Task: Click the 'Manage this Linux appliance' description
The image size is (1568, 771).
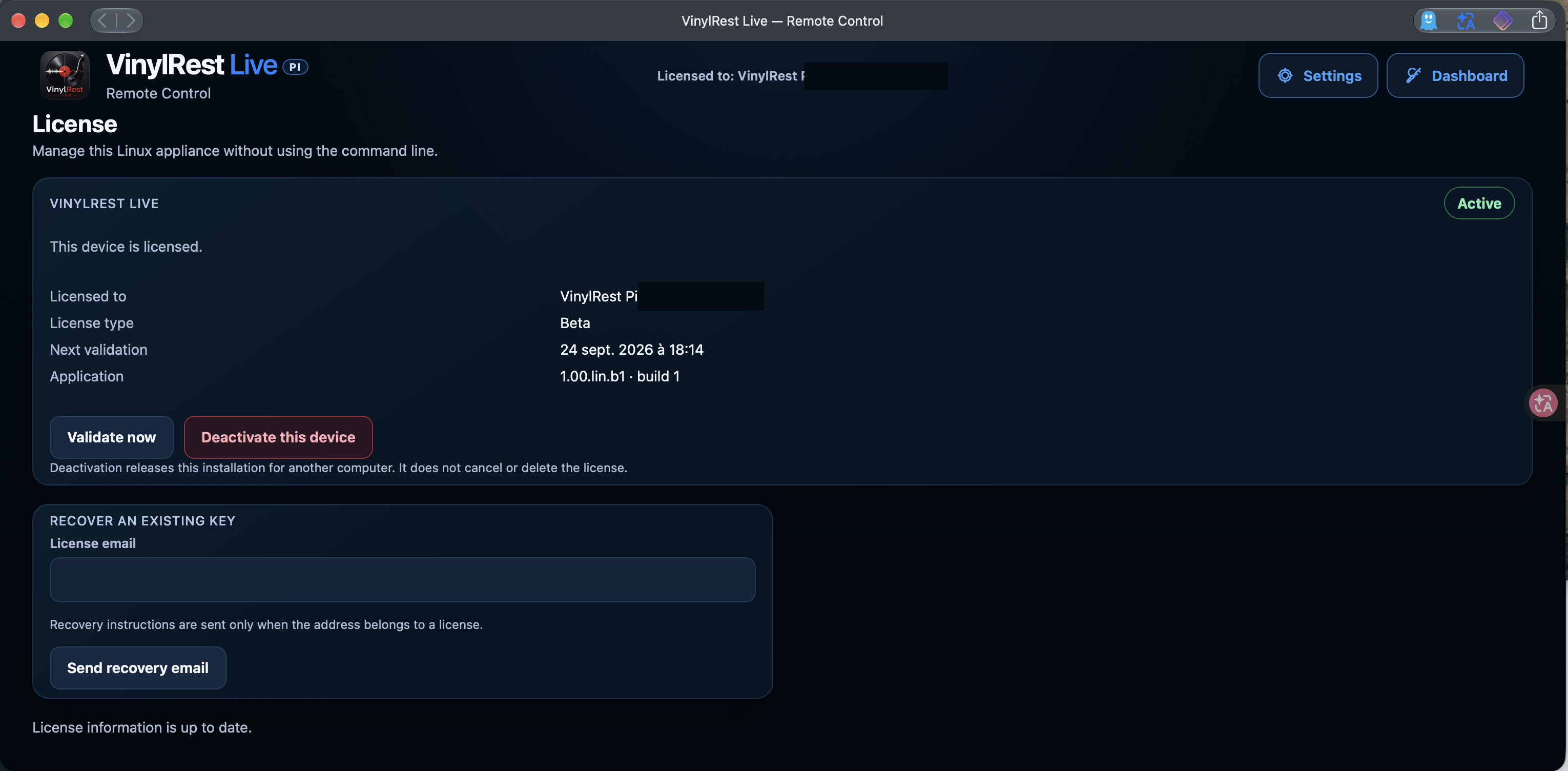Action: click(235, 151)
